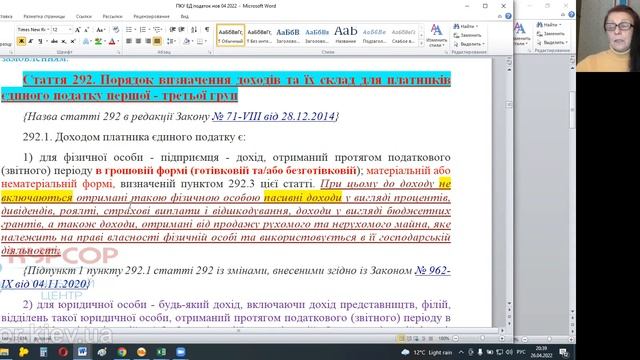This screenshot has width=640, height=360.
Task: Open the Page Layout ribbon tab
Action: (x=44, y=16)
